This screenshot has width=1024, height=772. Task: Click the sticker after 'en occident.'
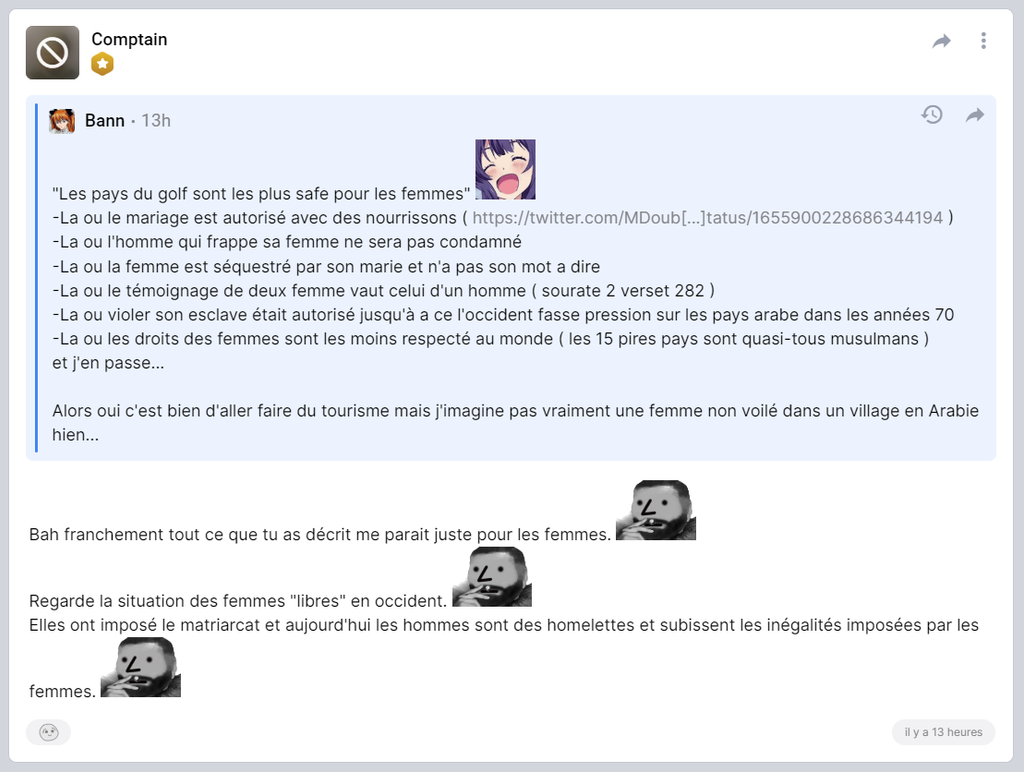(x=492, y=577)
